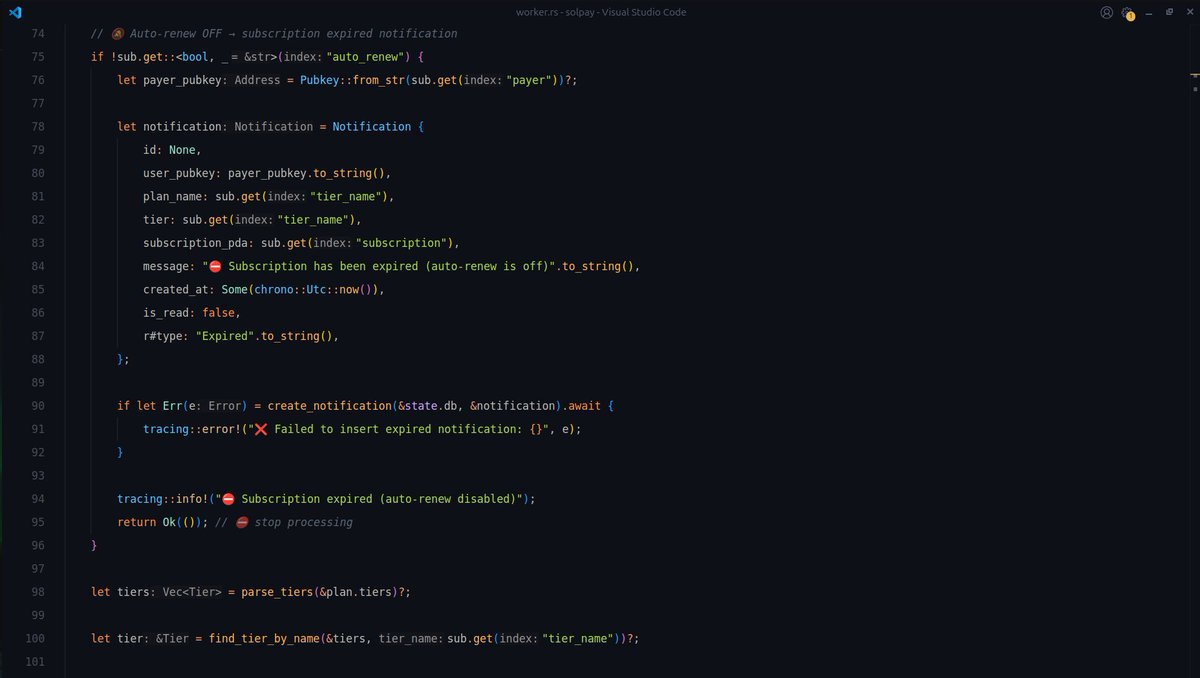
Task: Click the "subscription" string on line 83
Action: point(403,243)
